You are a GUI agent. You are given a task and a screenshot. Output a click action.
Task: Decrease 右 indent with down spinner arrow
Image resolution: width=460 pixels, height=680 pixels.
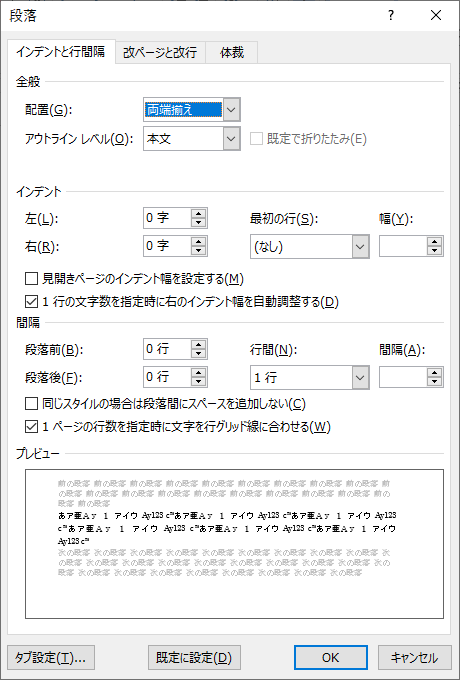[199, 251]
